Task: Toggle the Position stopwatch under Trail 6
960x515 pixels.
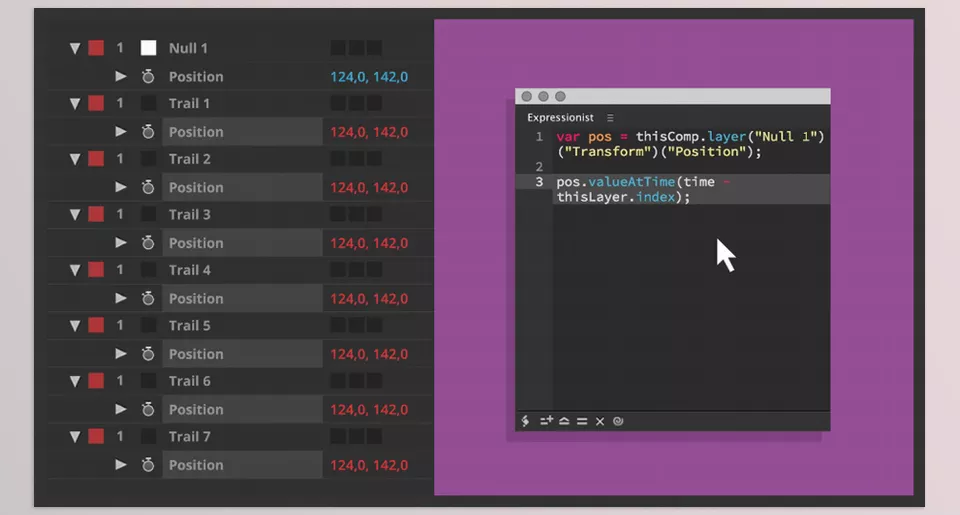Action: tap(148, 409)
